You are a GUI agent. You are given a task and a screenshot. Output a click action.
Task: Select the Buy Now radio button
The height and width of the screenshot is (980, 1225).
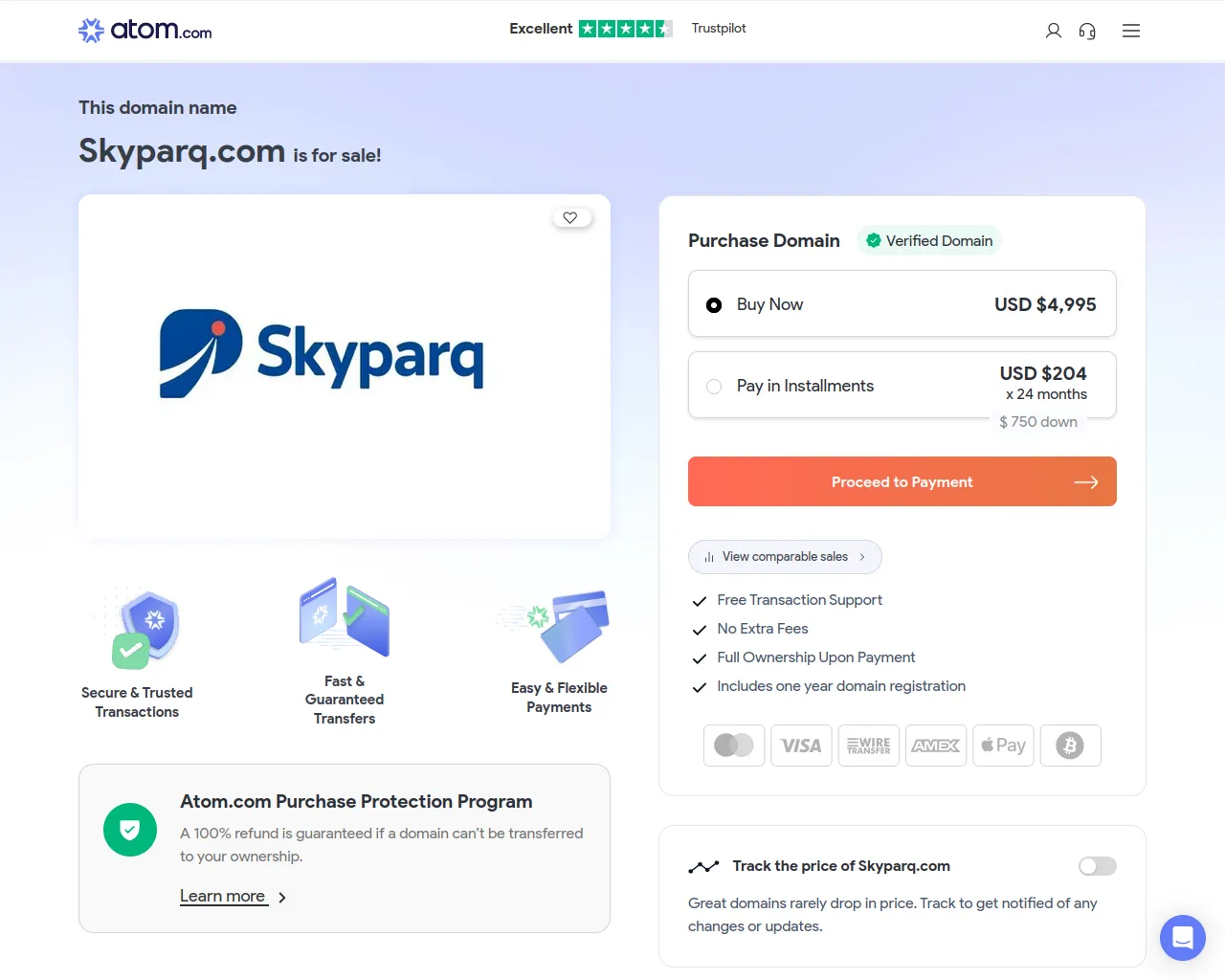pos(714,304)
